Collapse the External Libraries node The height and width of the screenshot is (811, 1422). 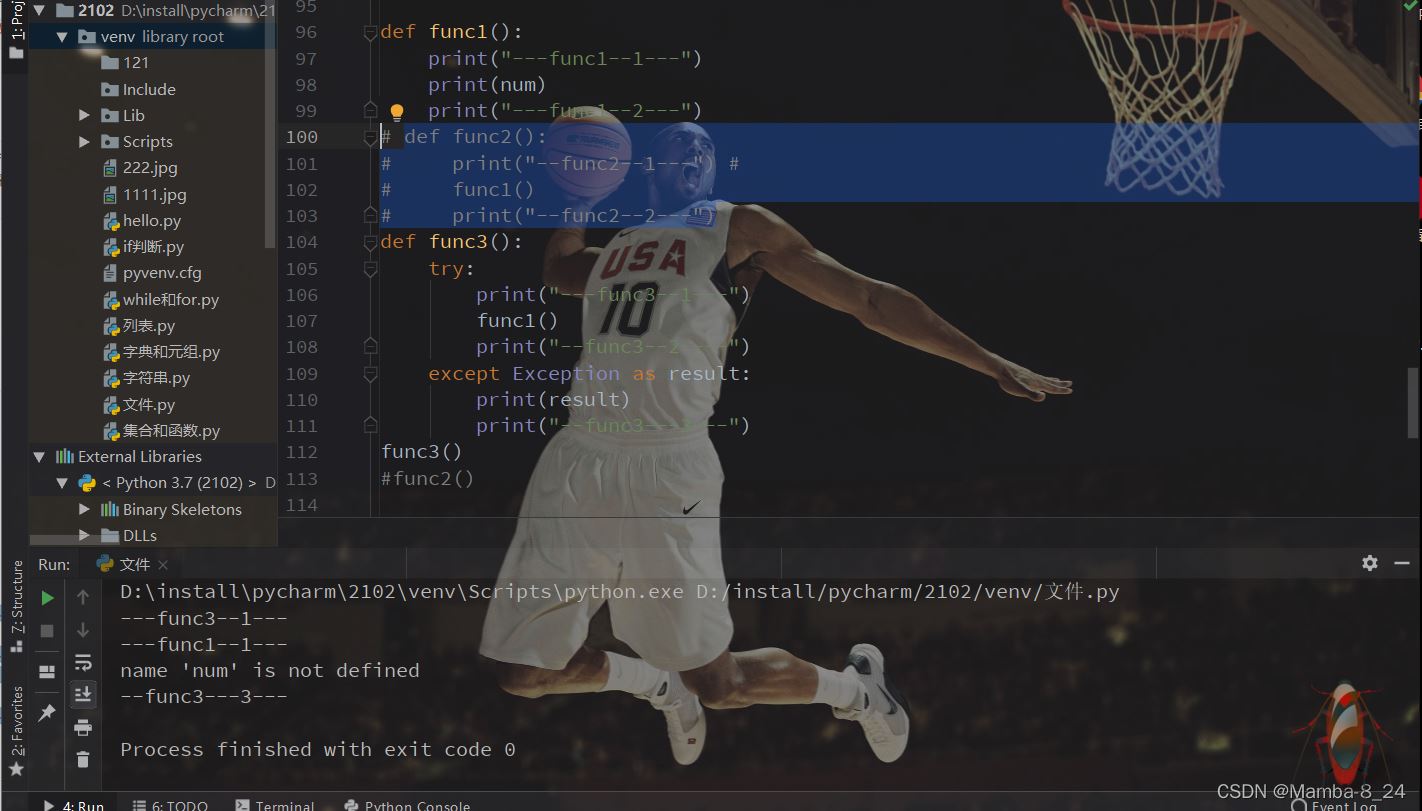click(40, 457)
